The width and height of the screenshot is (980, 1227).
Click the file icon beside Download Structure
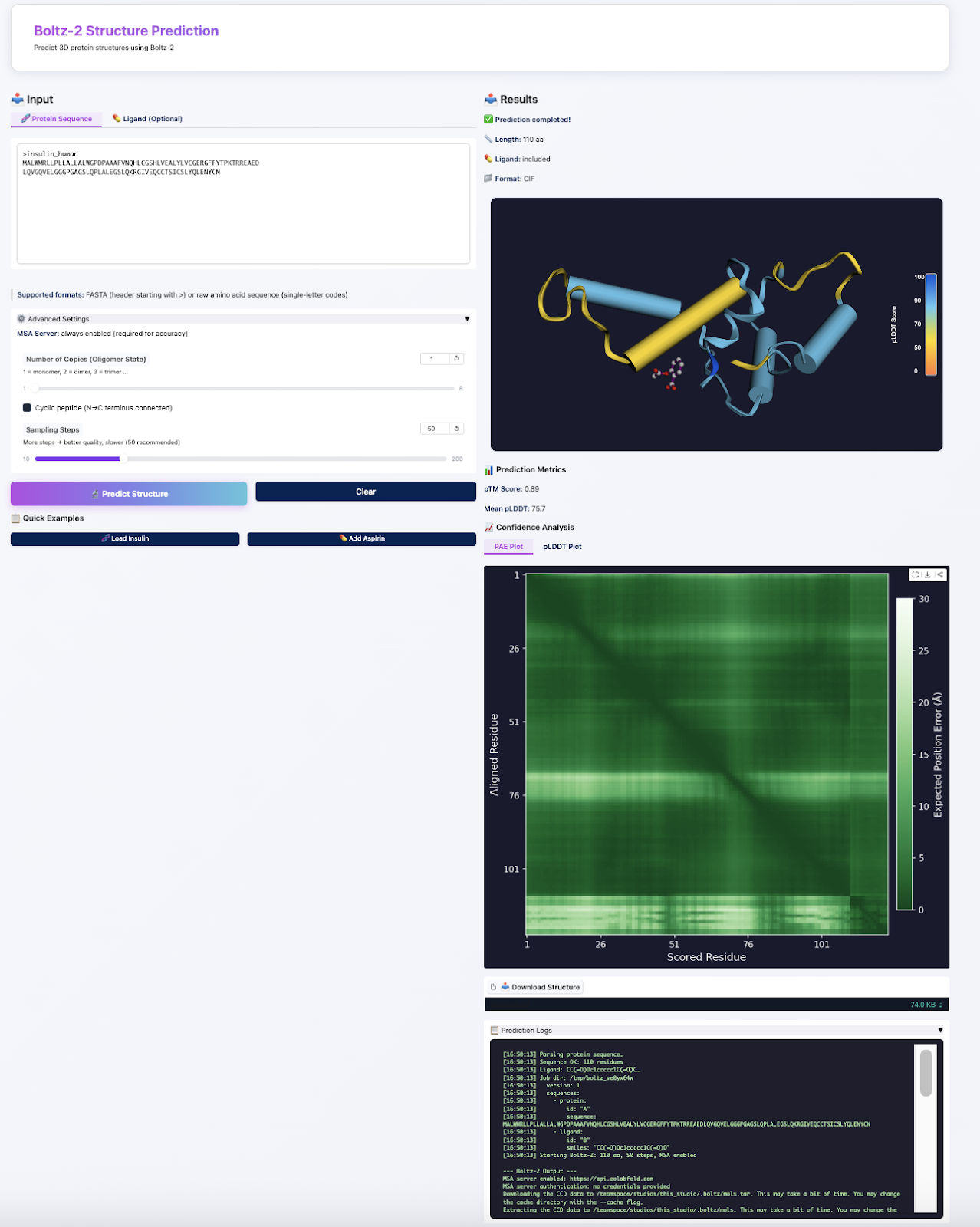point(493,987)
